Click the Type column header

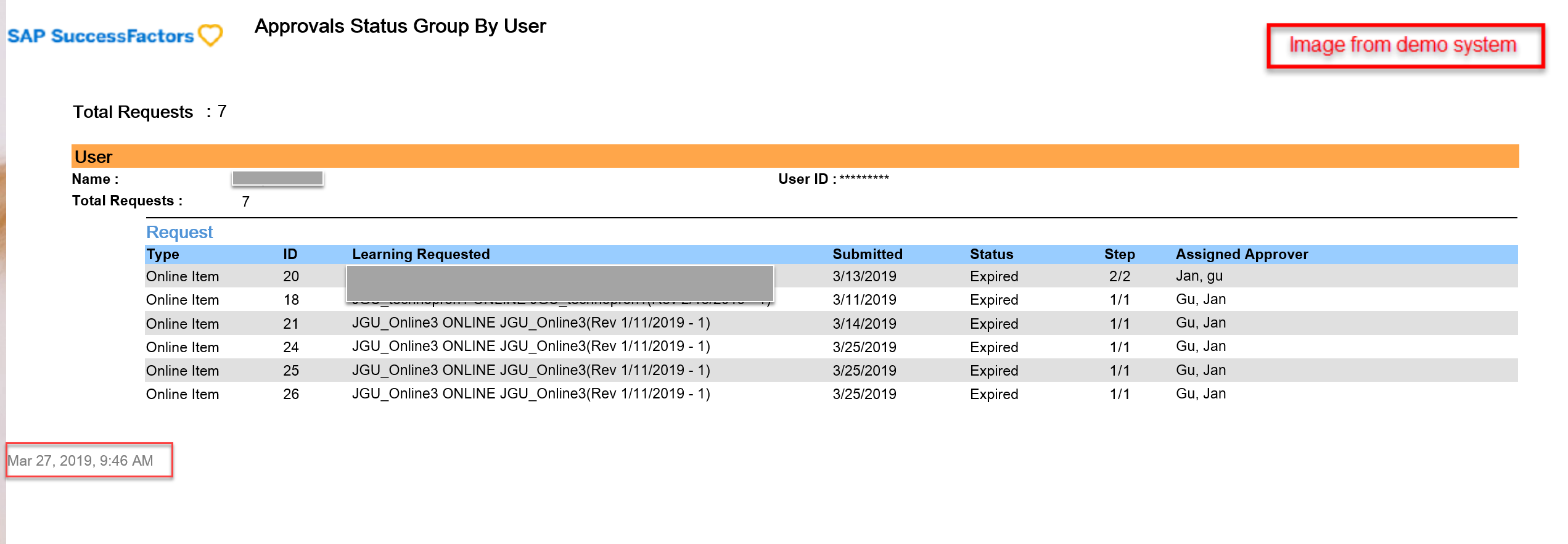tap(163, 254)
